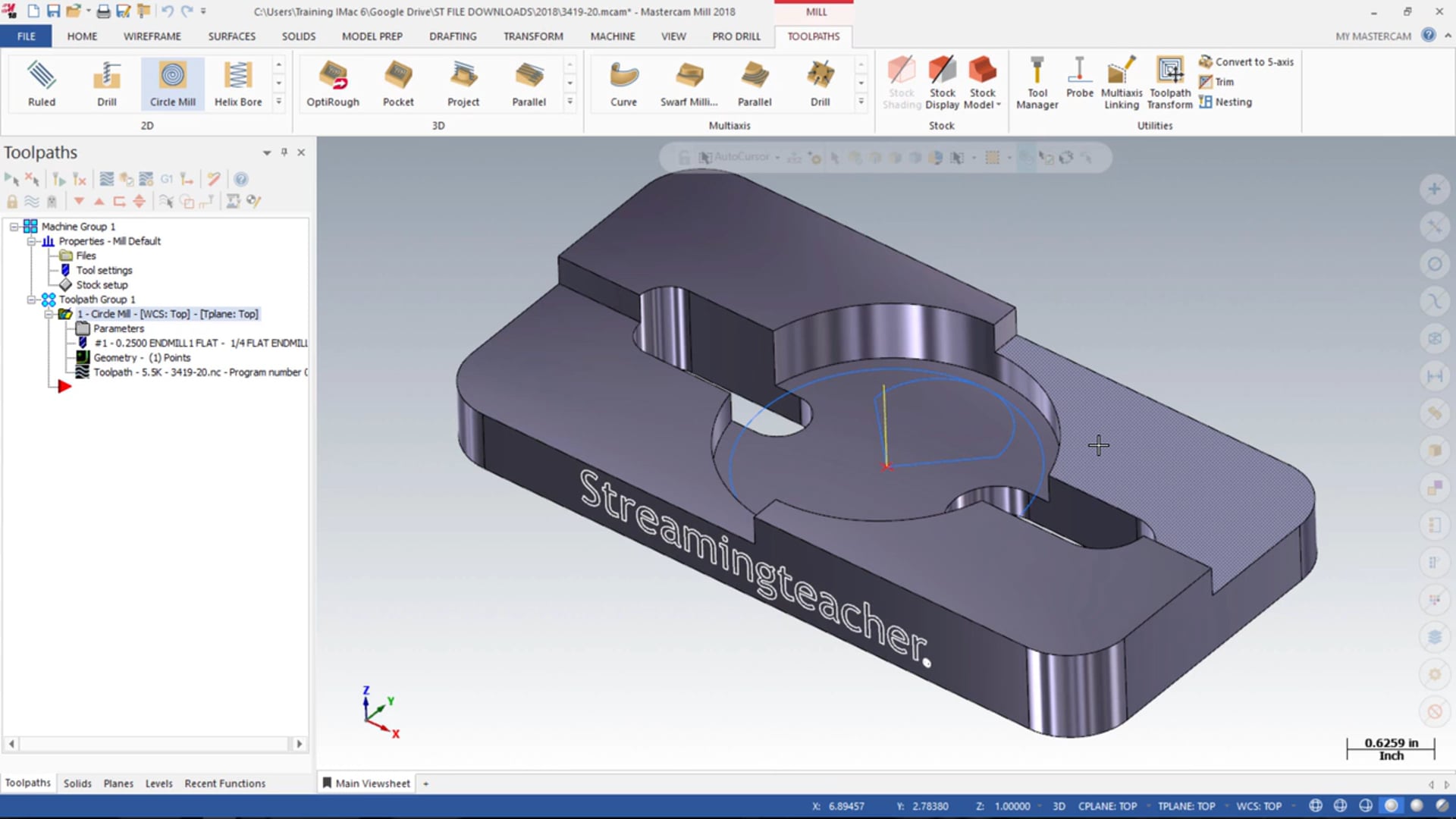Open Geometry - (1) Points
This screenshot has height=819, width=1456.
pyautogui.click(x=142, y=358)
